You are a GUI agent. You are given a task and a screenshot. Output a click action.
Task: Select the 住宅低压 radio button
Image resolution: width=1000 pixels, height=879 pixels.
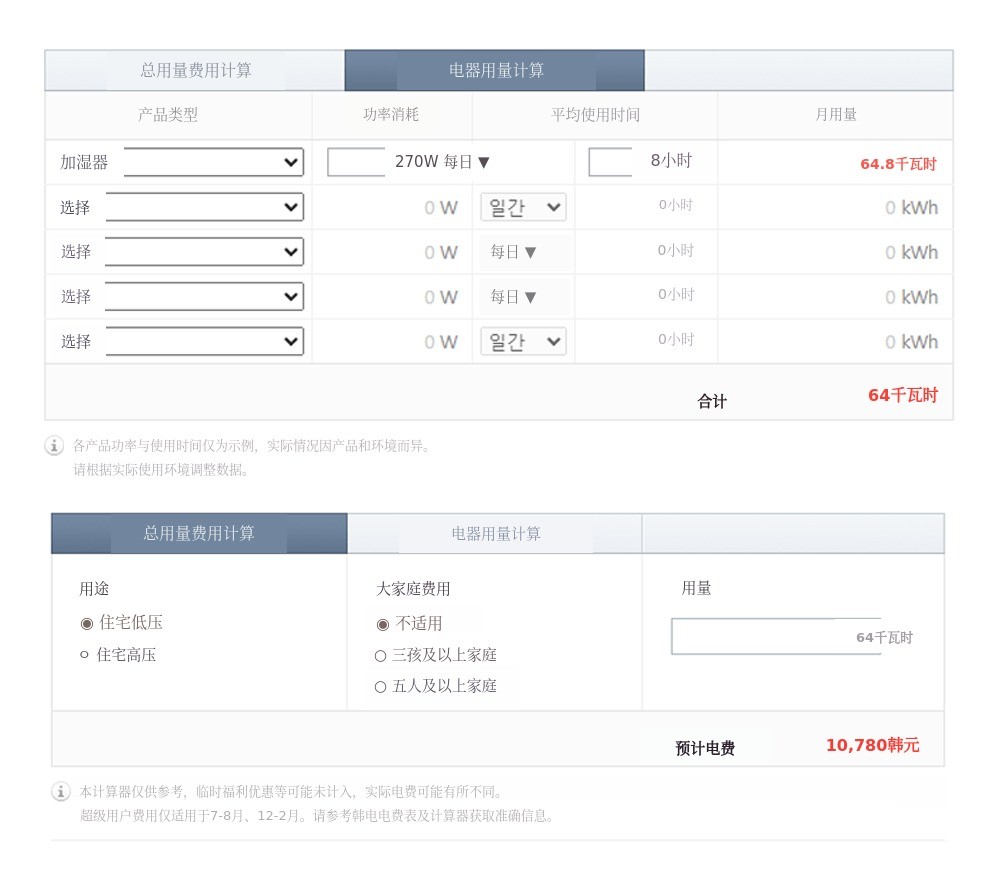point(87,623)
